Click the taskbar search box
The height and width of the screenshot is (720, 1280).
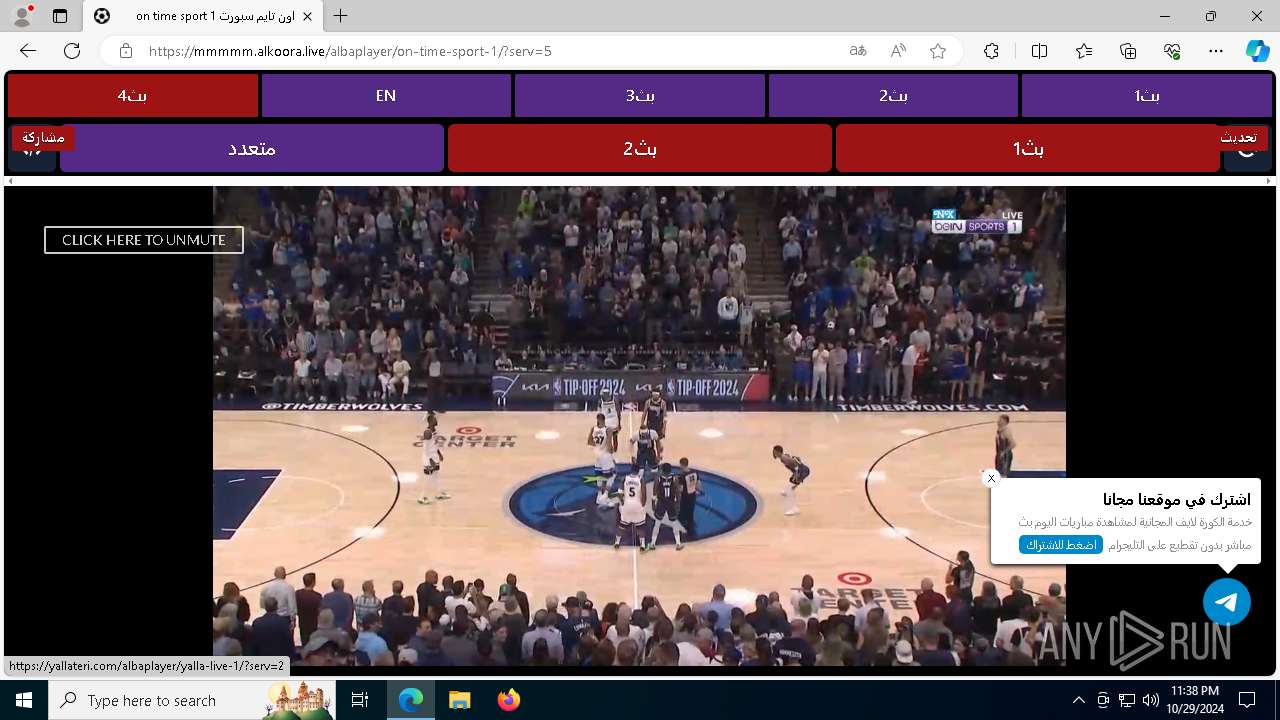(192, 700)
